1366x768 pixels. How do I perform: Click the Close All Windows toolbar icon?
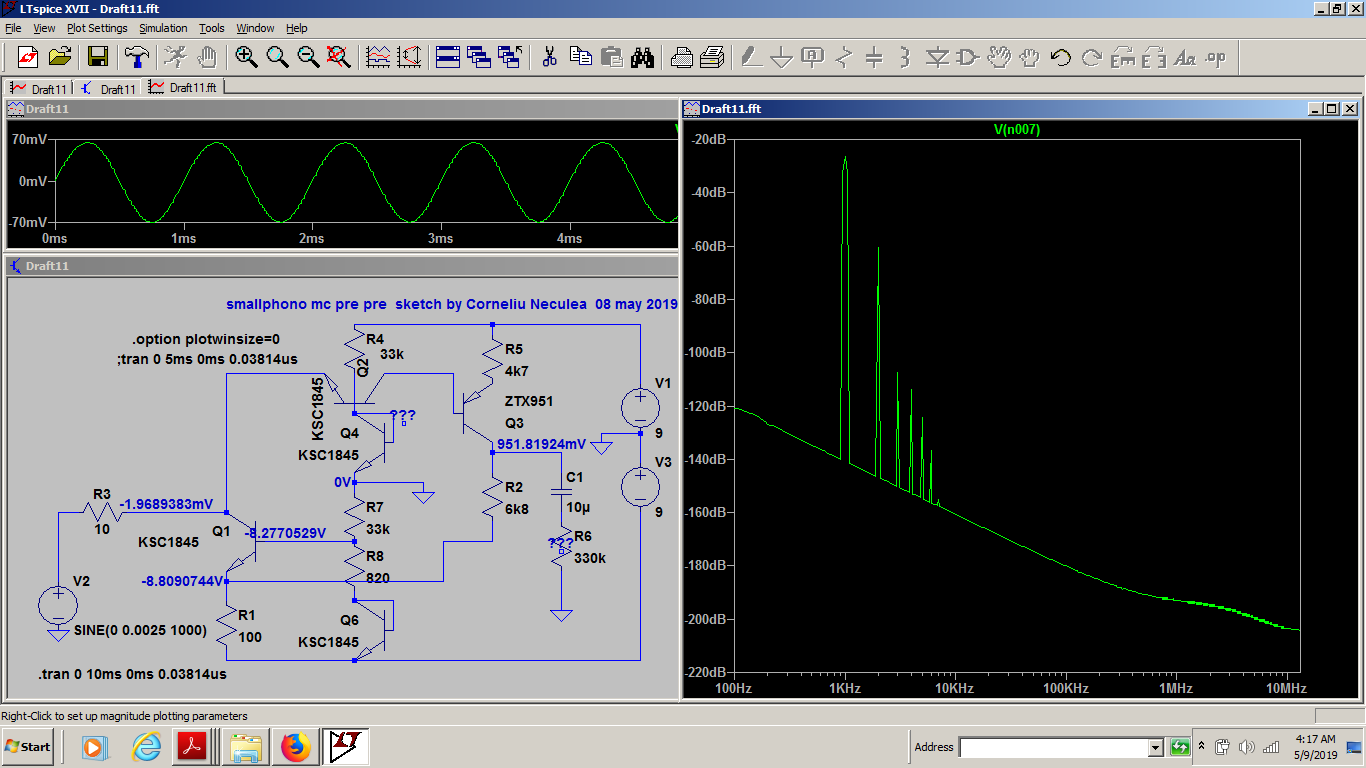(x=510, y=57)
